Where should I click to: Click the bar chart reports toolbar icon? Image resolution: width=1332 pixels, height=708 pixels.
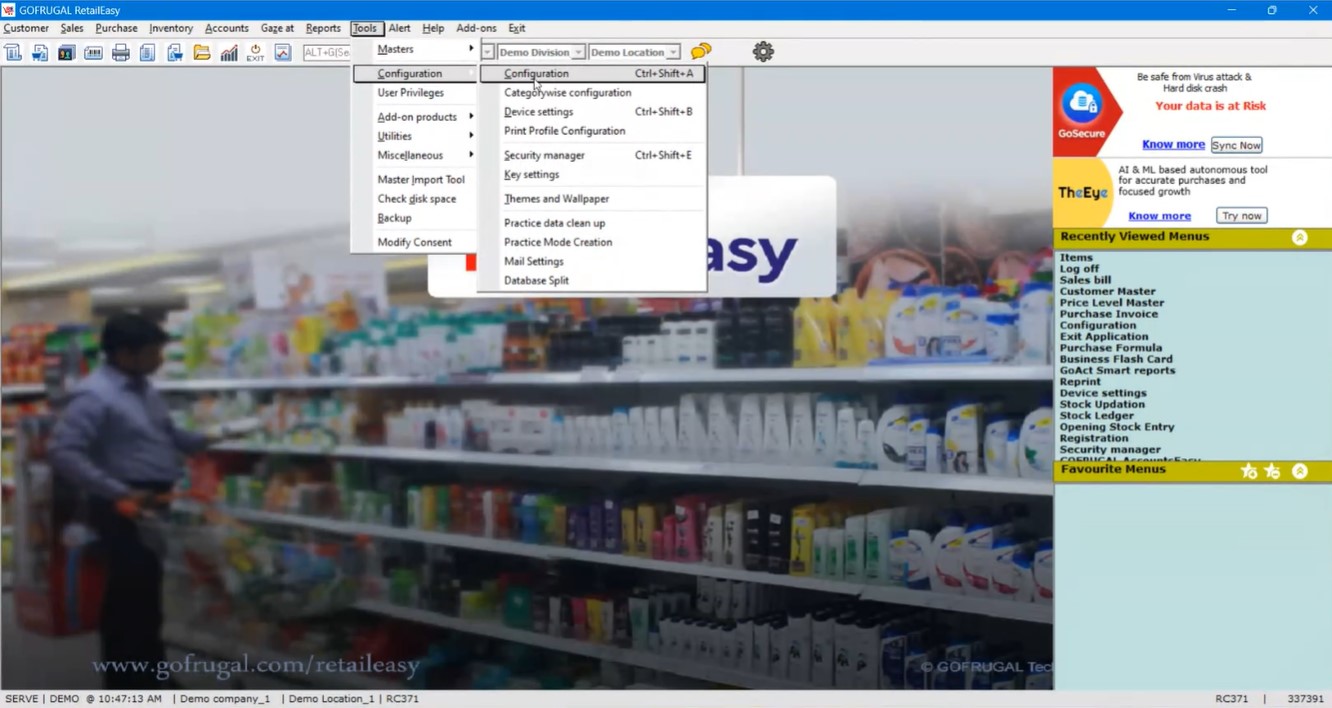(228, 52)
